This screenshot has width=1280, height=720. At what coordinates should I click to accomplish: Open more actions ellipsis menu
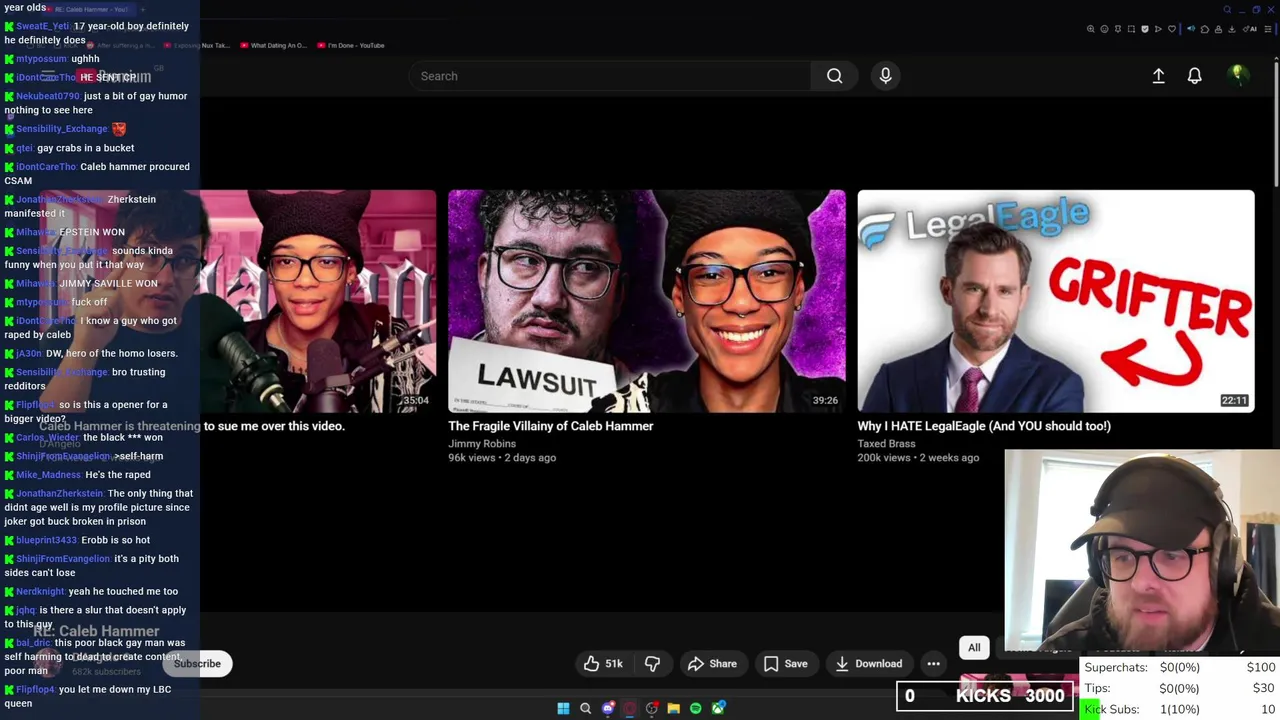click(933, 663)
